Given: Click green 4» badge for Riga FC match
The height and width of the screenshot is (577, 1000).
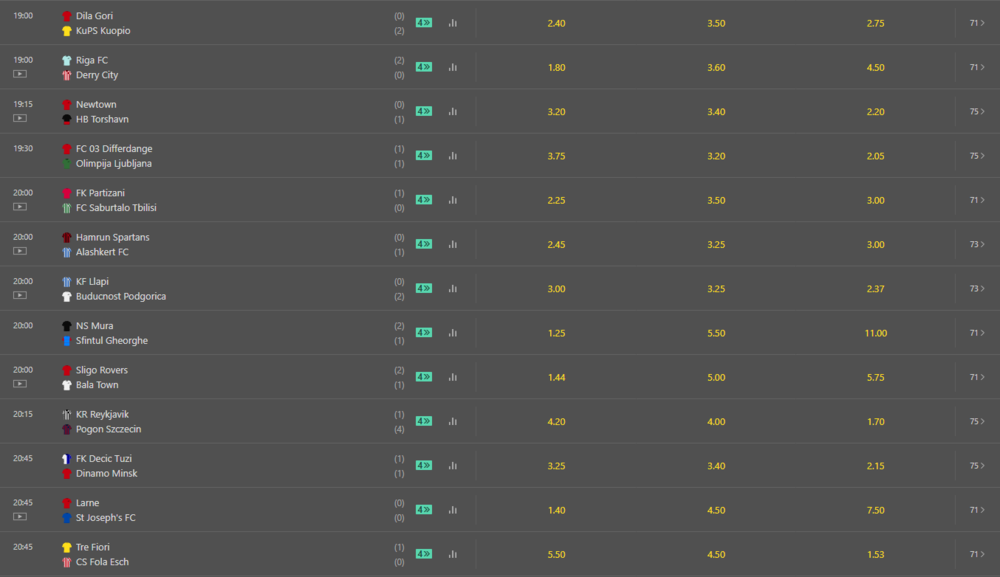Looking at the screenshot, I should coord(424,67).
